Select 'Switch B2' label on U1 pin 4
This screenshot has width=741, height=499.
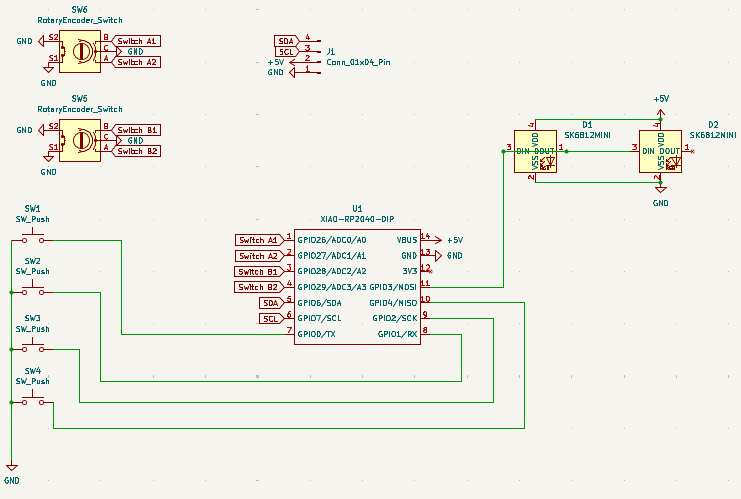click(258, 287)
